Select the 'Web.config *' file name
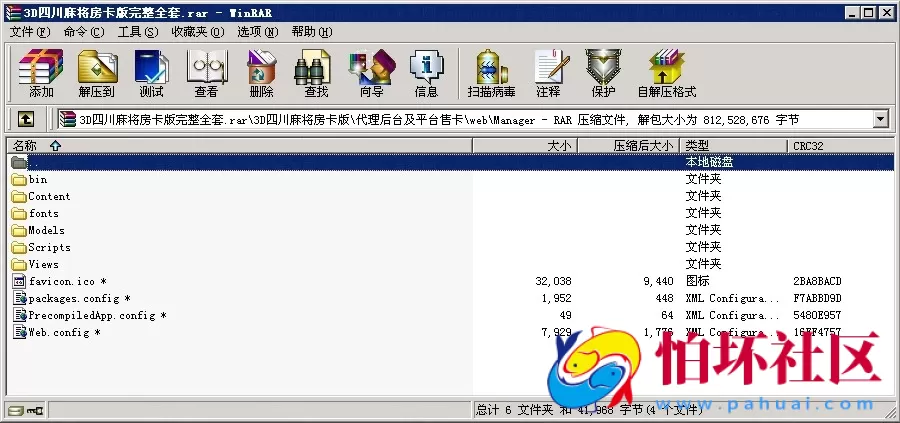Screen dimensions: 900x423 [64, 332]
